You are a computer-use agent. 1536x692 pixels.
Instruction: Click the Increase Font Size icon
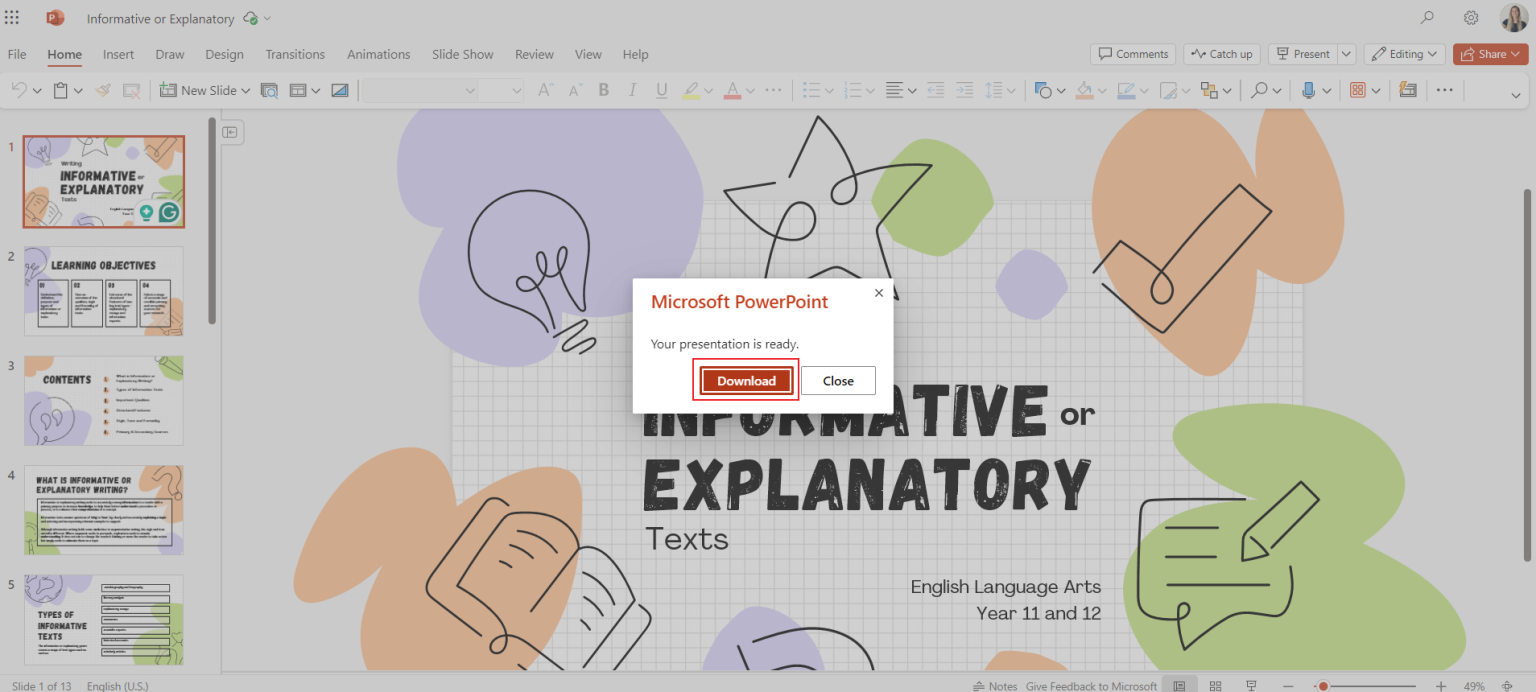point(545,90)
